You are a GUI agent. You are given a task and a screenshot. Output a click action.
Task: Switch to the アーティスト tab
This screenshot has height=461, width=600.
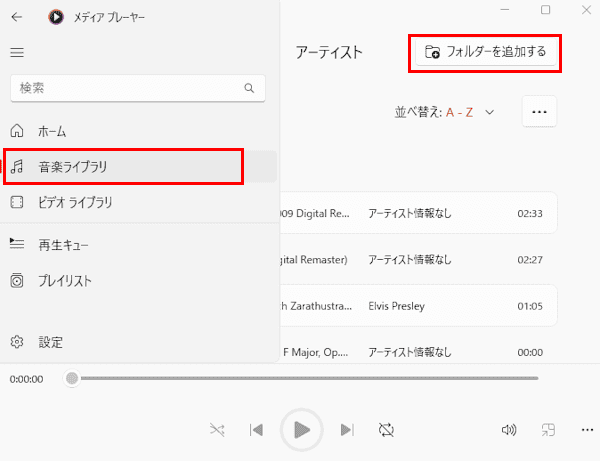point(329,52)
